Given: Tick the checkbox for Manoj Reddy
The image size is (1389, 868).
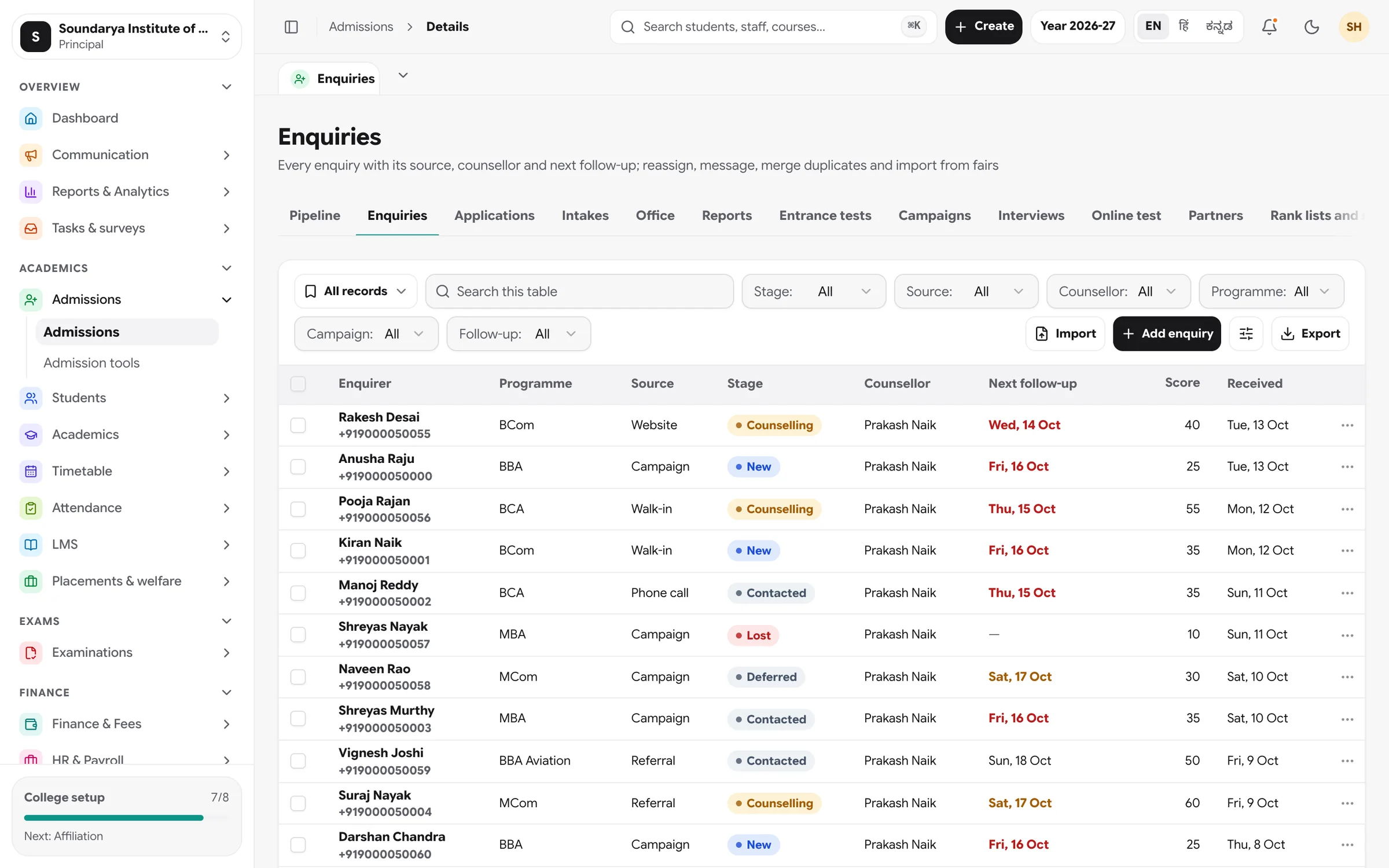Looking at the screenshot, I should click(298, 593).
